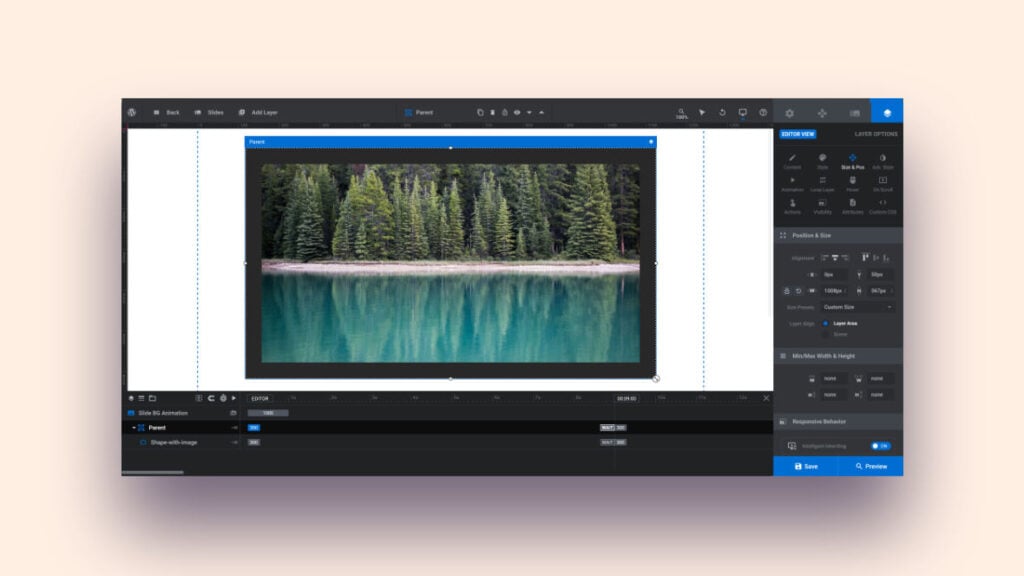The height and width of the screenshot is (576, 1024).
Task: Click the zoom magnifier icon at 100%
Action: point(681,112)
